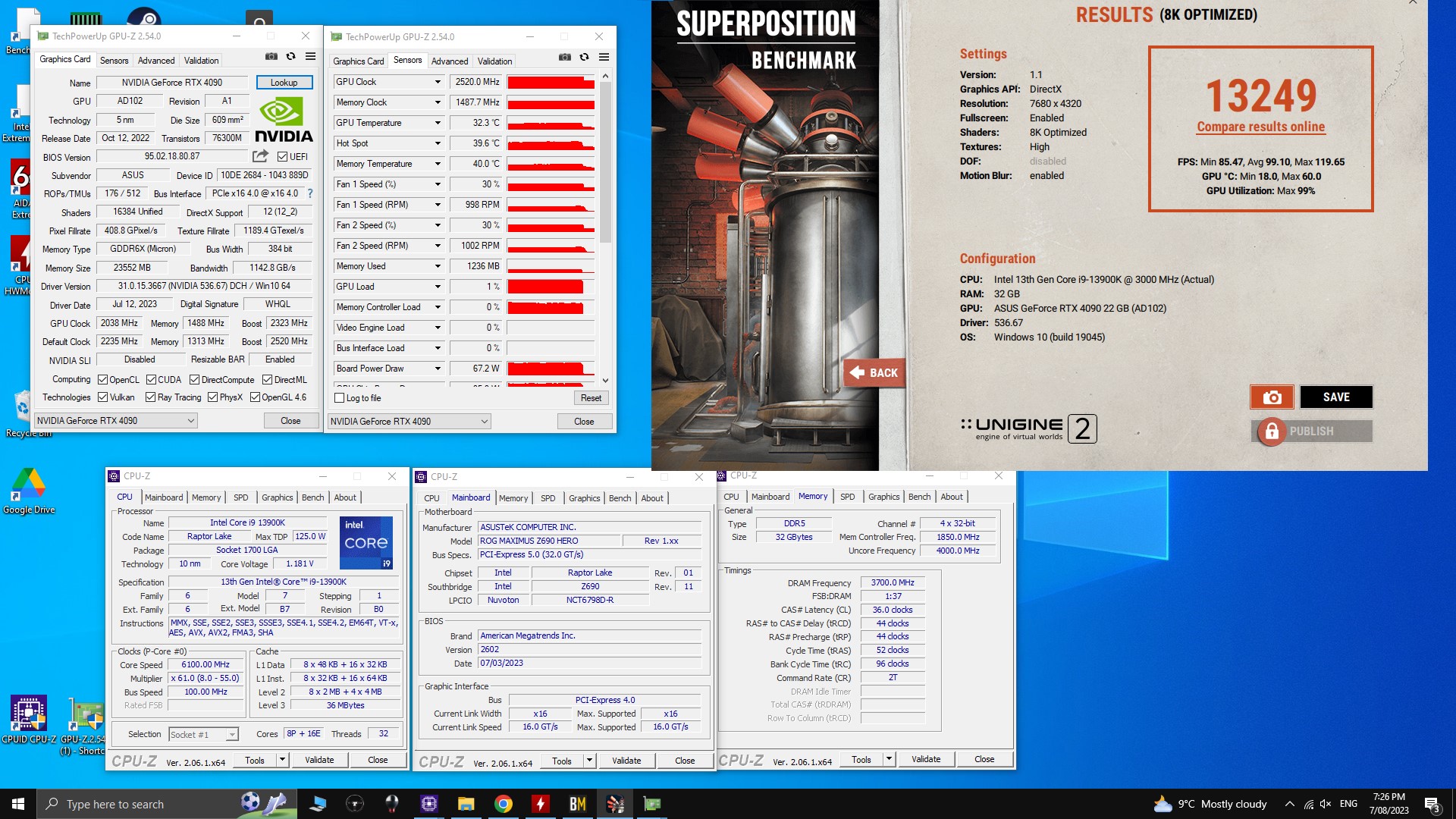Open File Explorer from the taskbar
Viewport: 1456px width, 819px height.
466,804
